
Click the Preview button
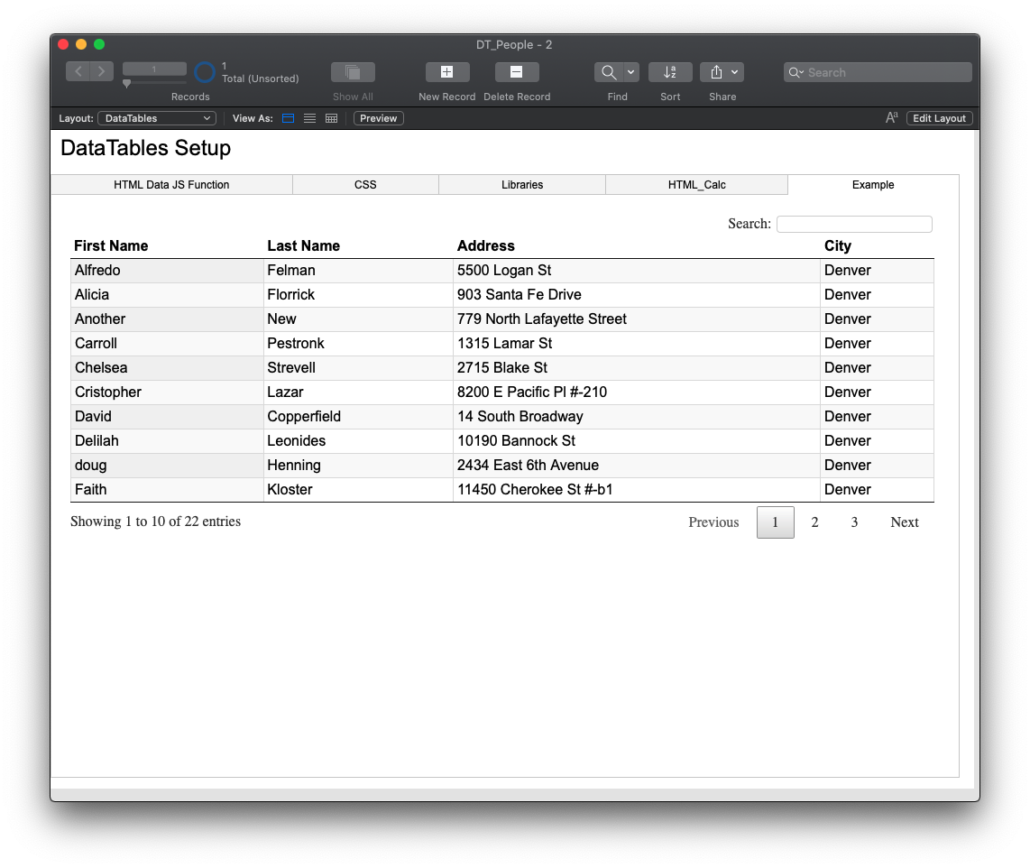377,117
